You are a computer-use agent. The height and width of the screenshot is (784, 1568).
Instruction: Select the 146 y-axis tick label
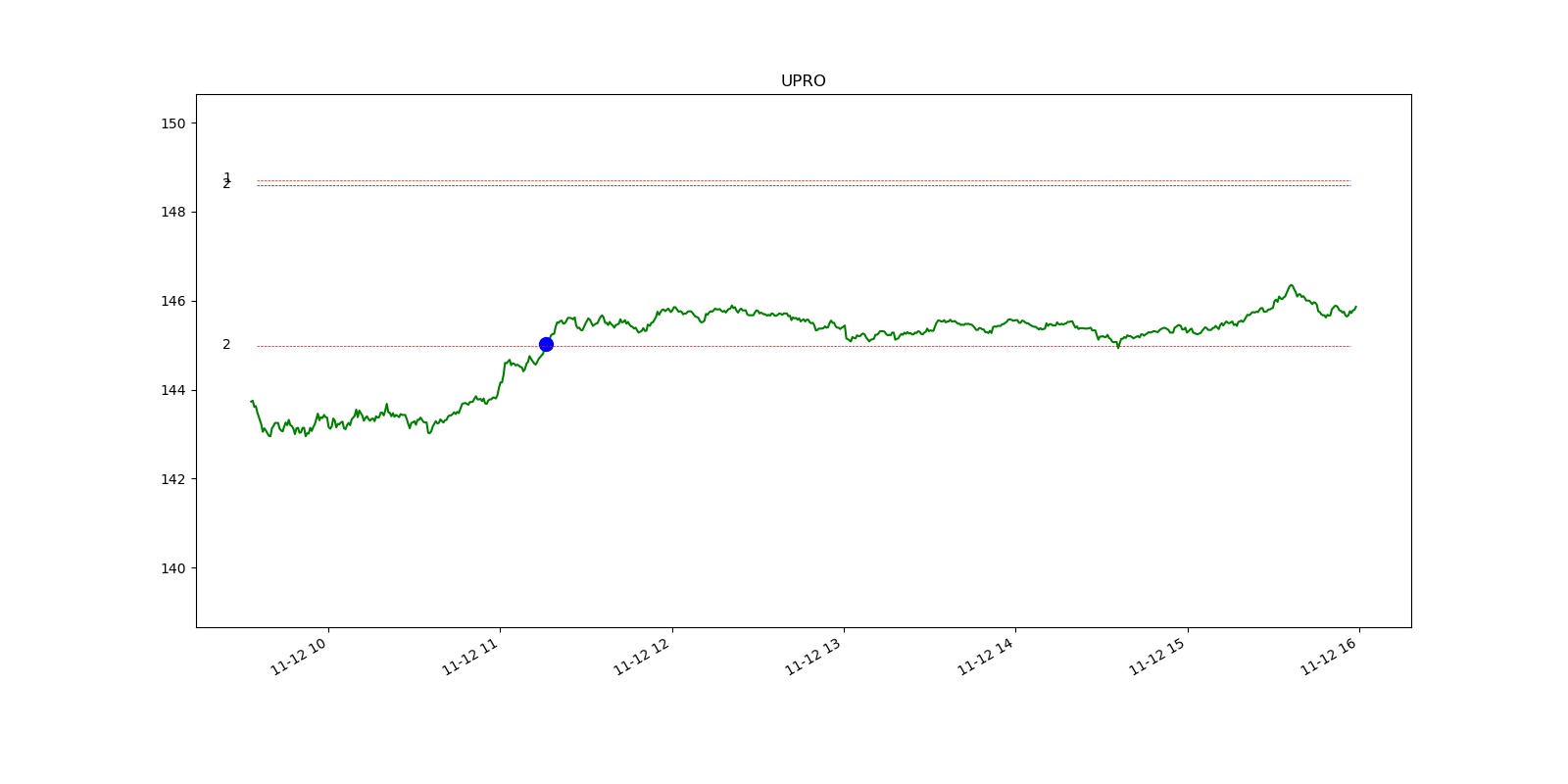pos(172,301)
